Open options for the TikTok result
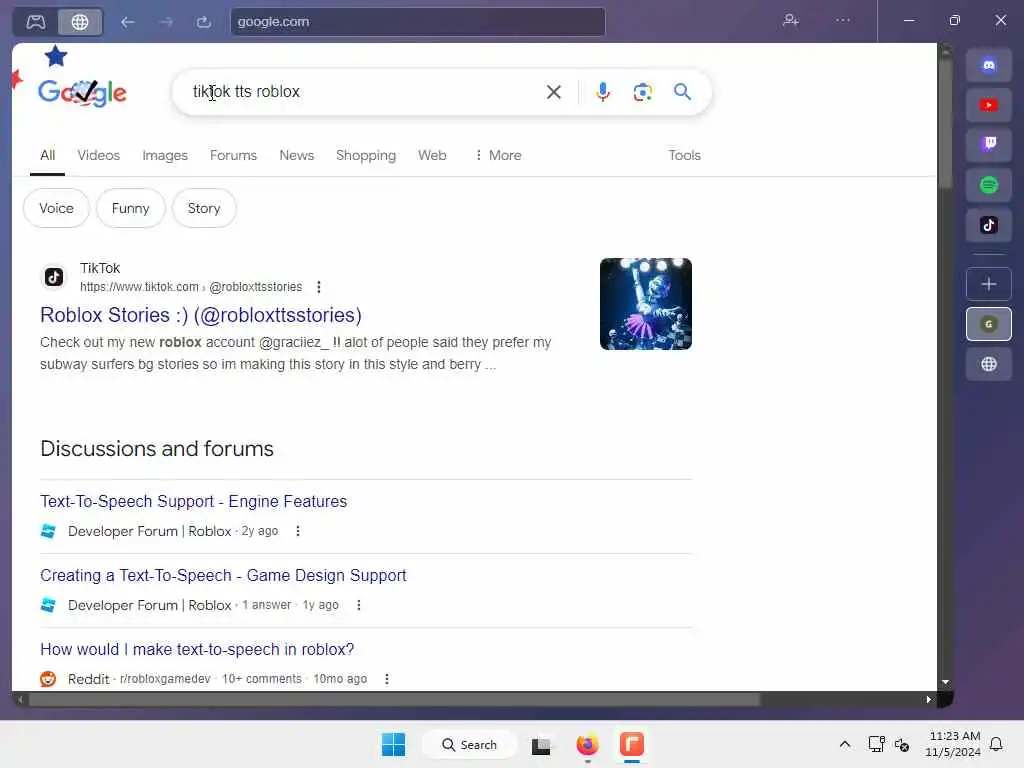Image resolution: width=1024 pixels, height=768 pixels. [319, 287]
